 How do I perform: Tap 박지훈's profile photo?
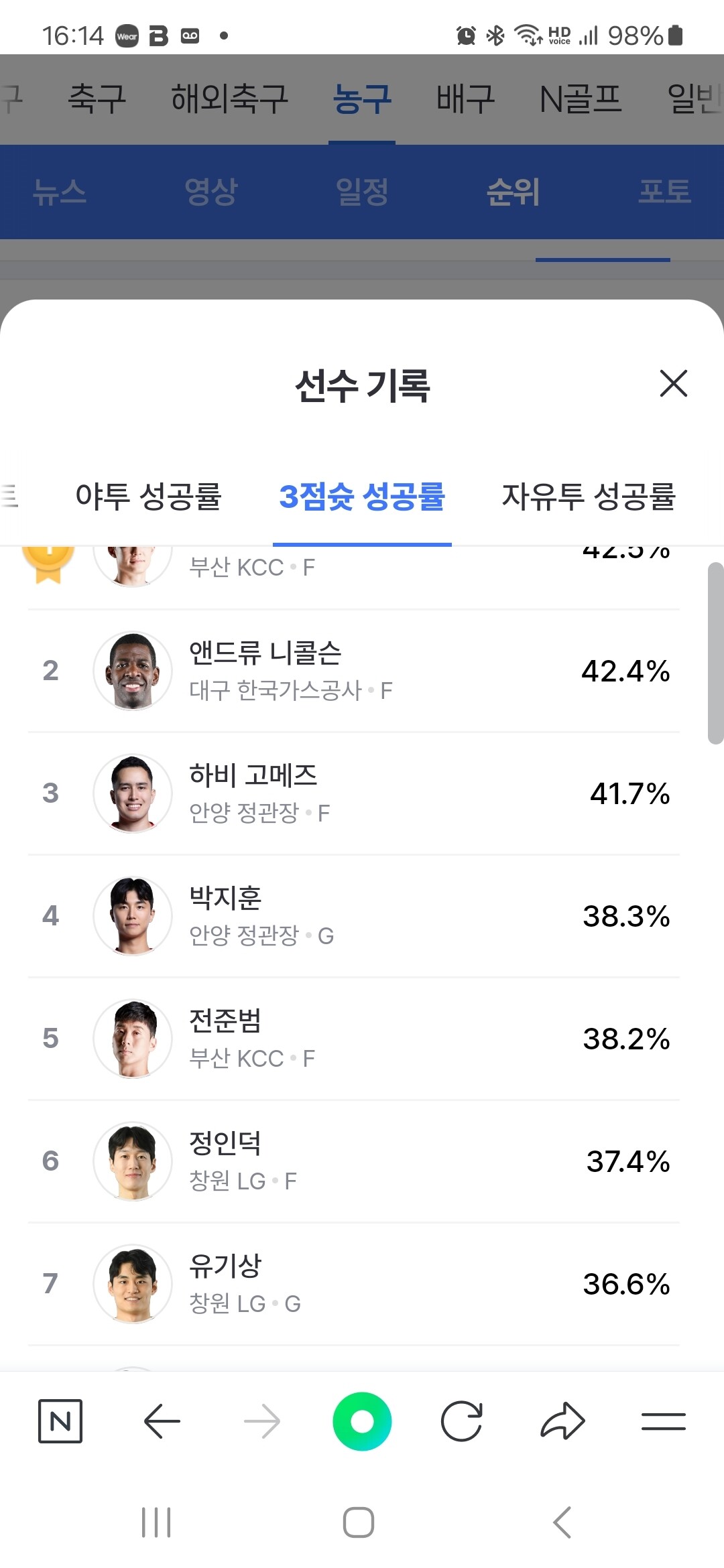pos(133,916)
